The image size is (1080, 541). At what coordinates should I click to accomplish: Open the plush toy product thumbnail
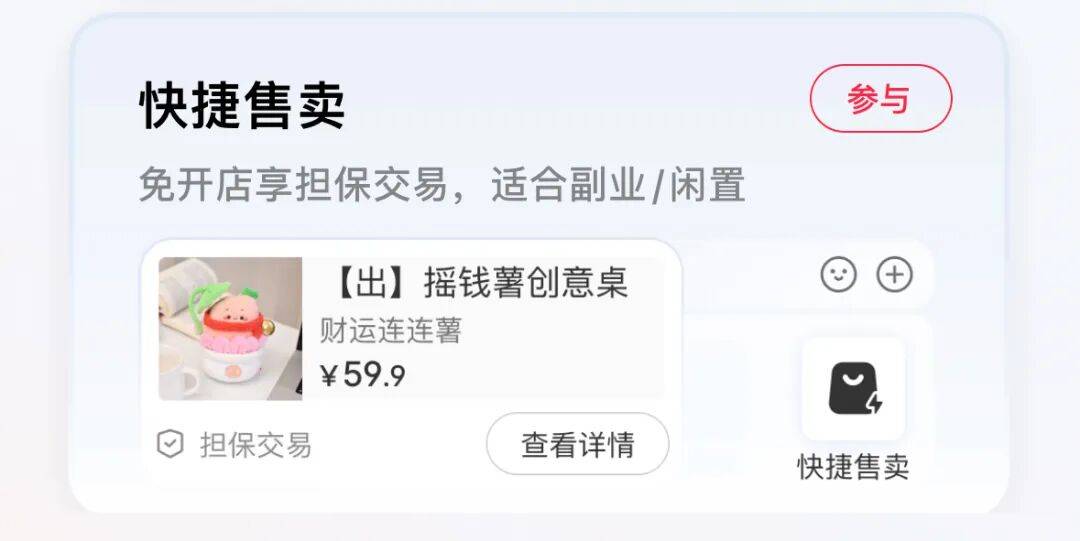[x=230, y=329]
